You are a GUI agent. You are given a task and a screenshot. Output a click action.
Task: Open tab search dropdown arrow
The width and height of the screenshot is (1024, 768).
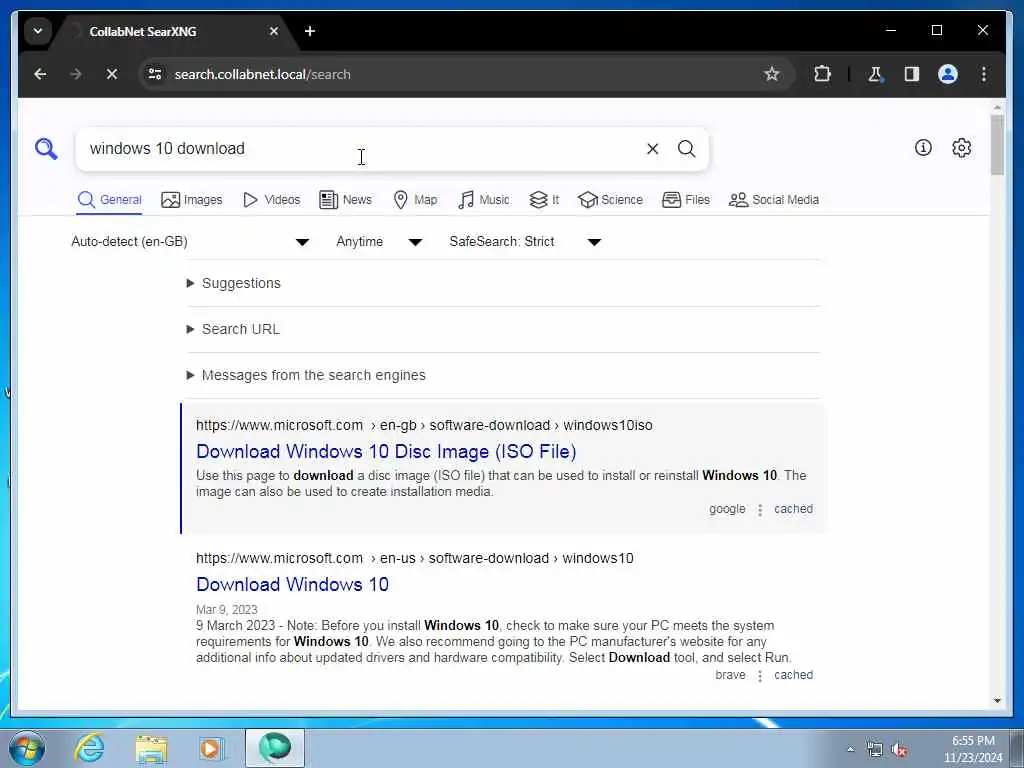38,31
